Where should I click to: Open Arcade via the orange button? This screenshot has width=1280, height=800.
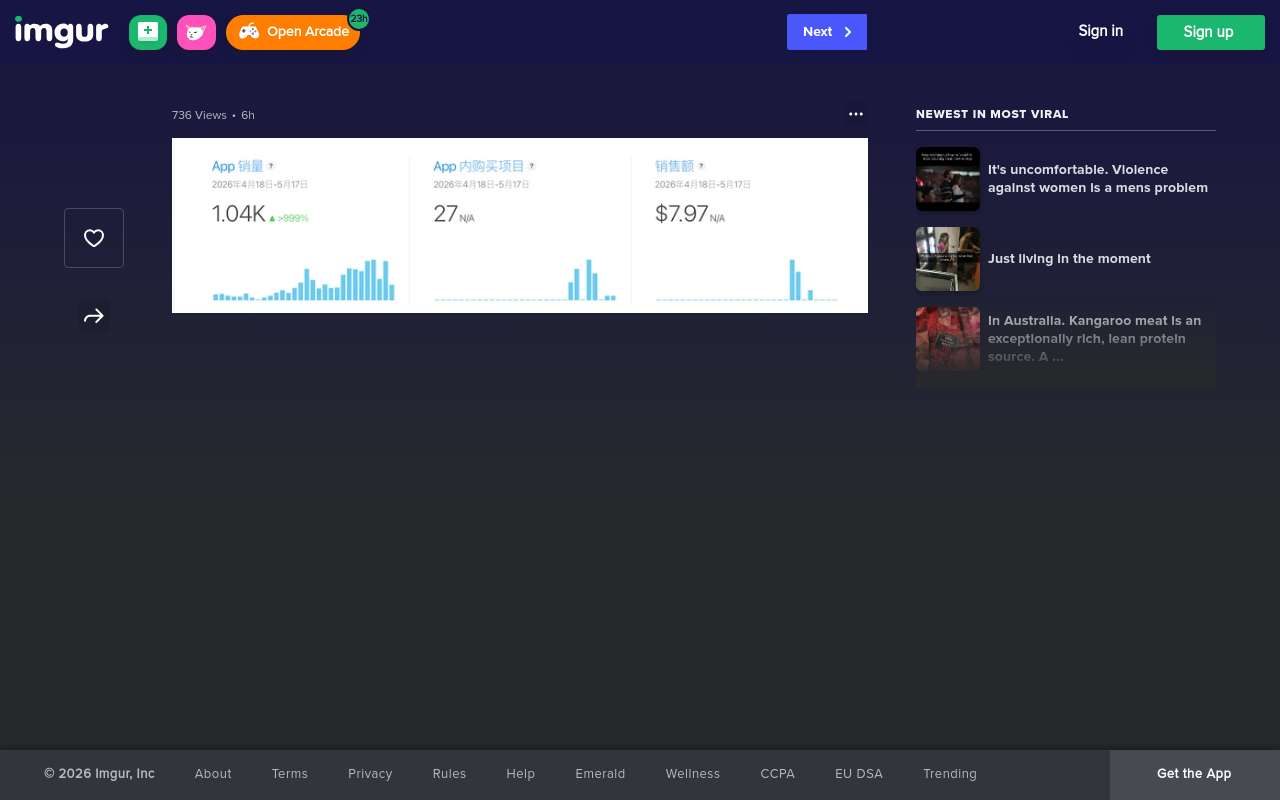click(x=293, y=32)
